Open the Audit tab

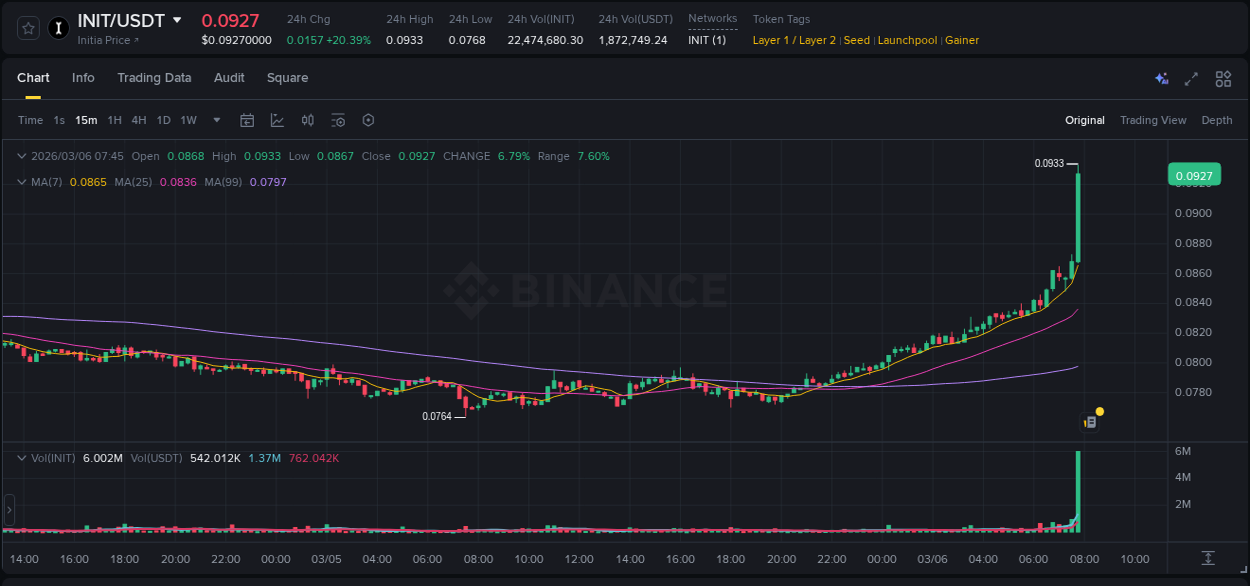pos(229,77)
